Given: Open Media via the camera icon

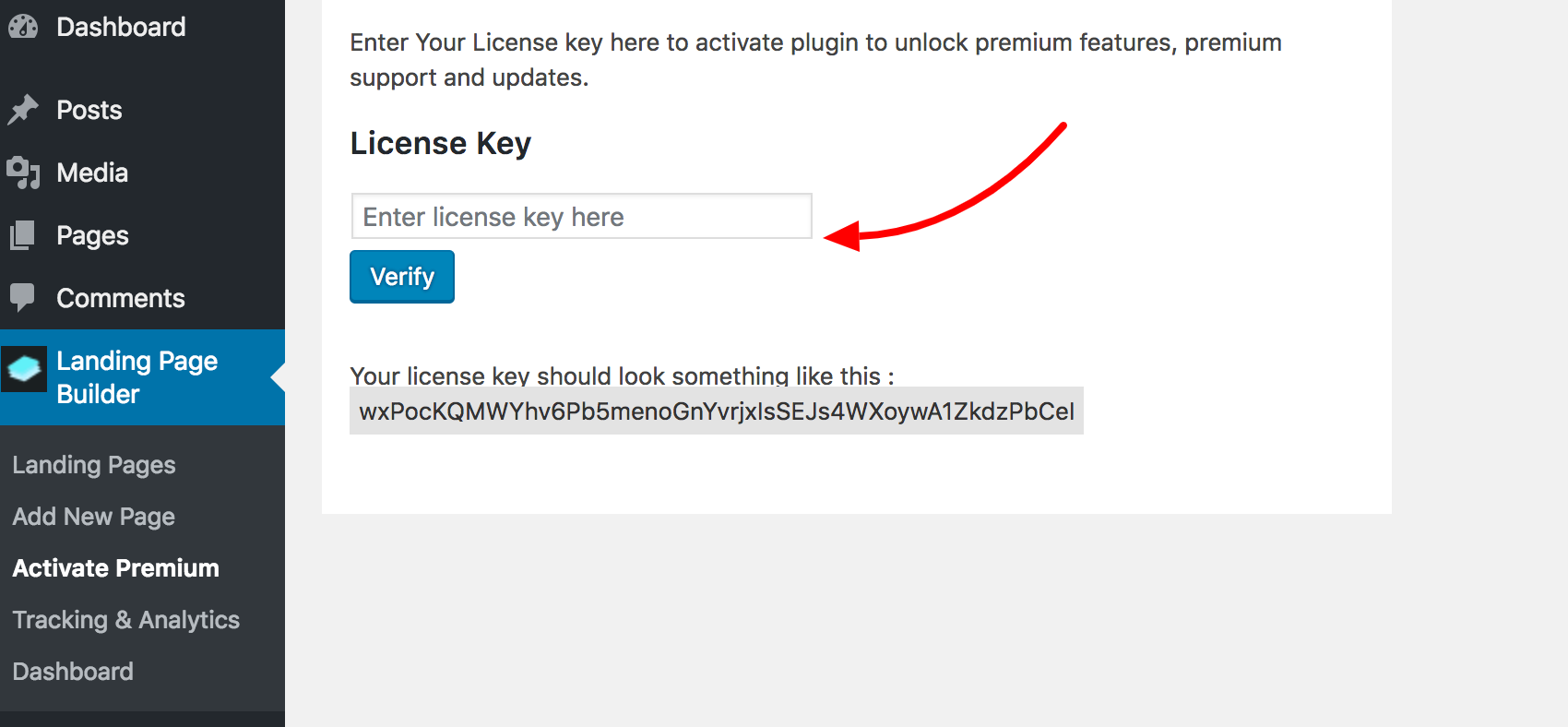Looking at the screenshot, I should pyautogui.click(x=25, y=173).
